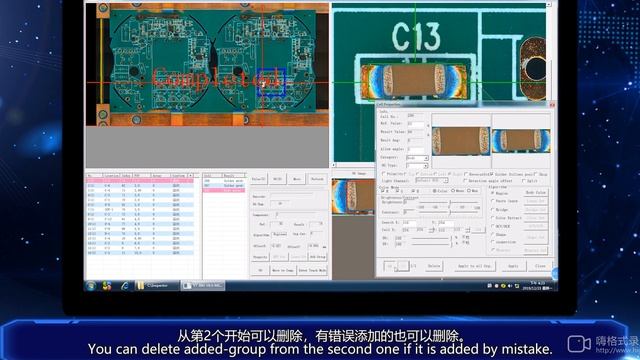Select the current capture thumbnail in dialog
The width and height of the screenshot is (640, 360).
[521, 141]
